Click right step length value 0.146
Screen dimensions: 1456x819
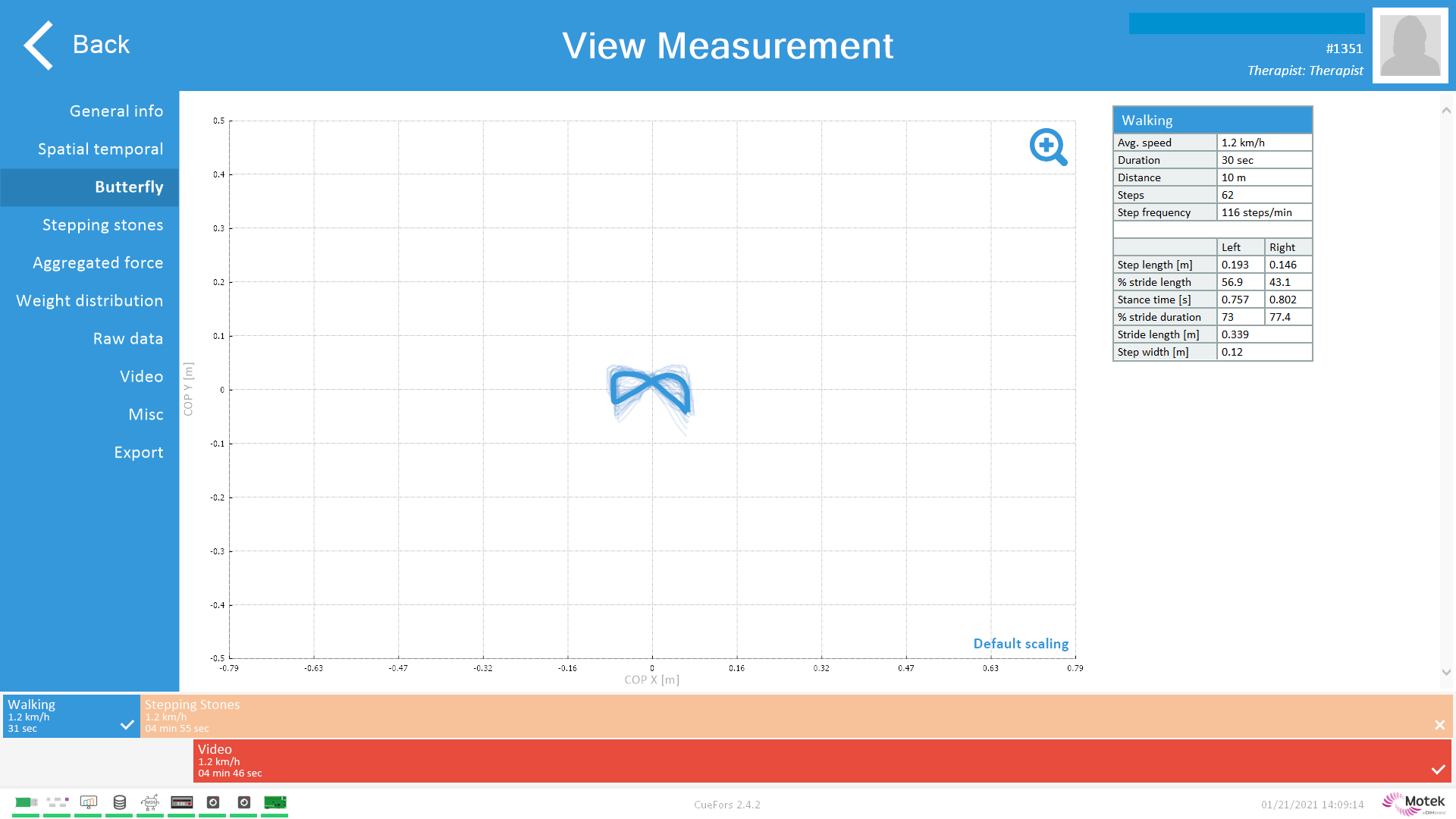1288,265
